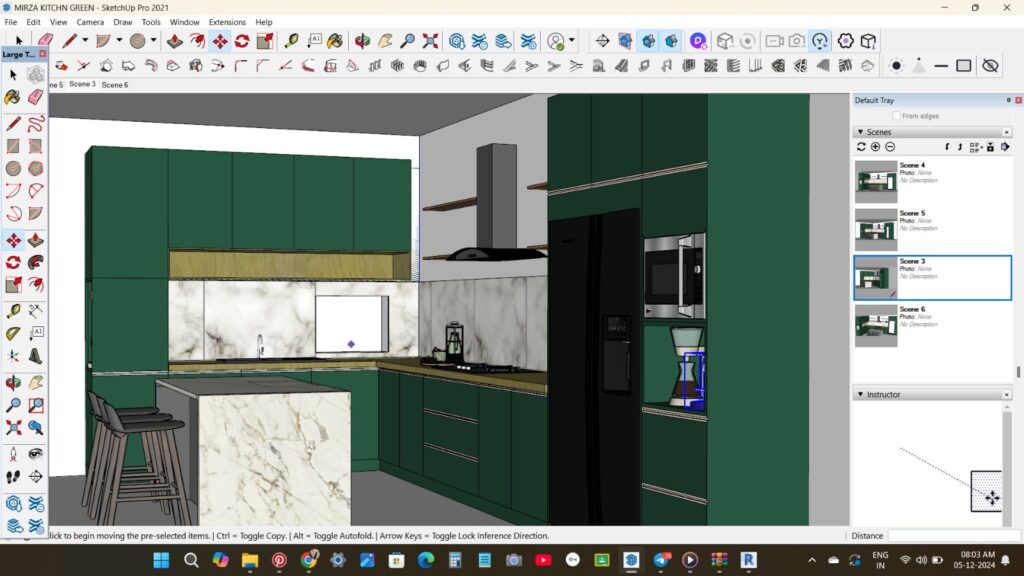Click the Remove Scene minus icon

tap(890, 147)
